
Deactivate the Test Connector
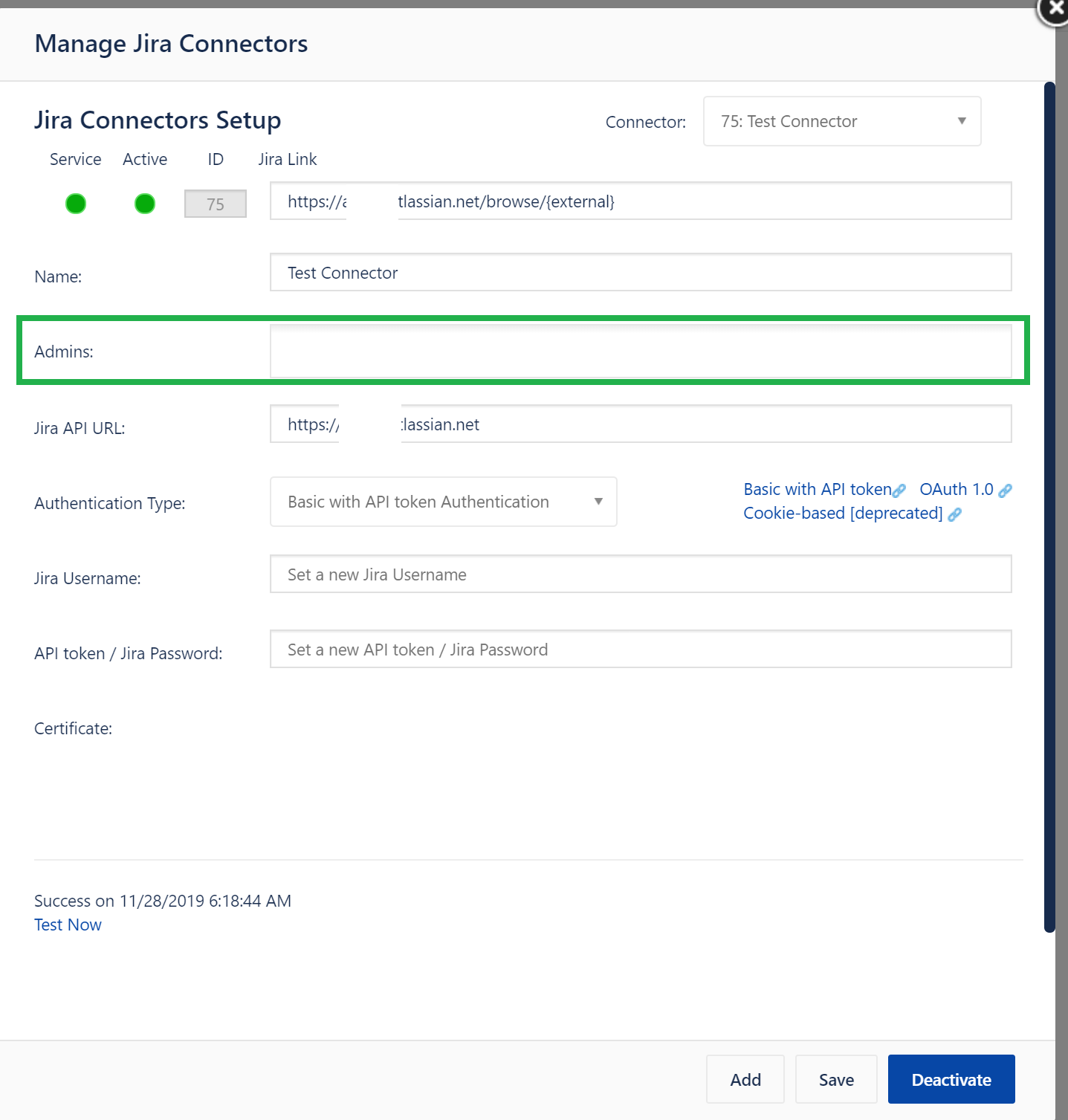(x=951, y=1079)
